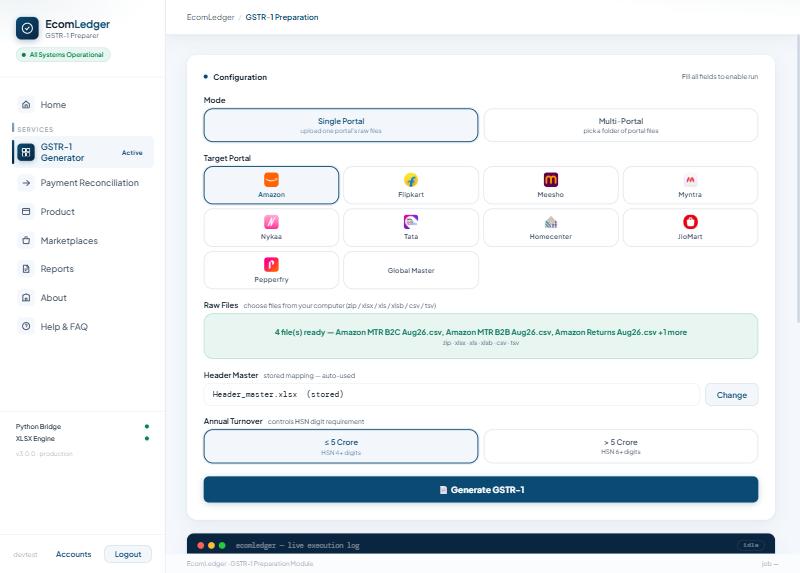Click the Help & FAQ question icon
Image resolution: width=800 pixels, height=573 pixels.
(26, 326)
